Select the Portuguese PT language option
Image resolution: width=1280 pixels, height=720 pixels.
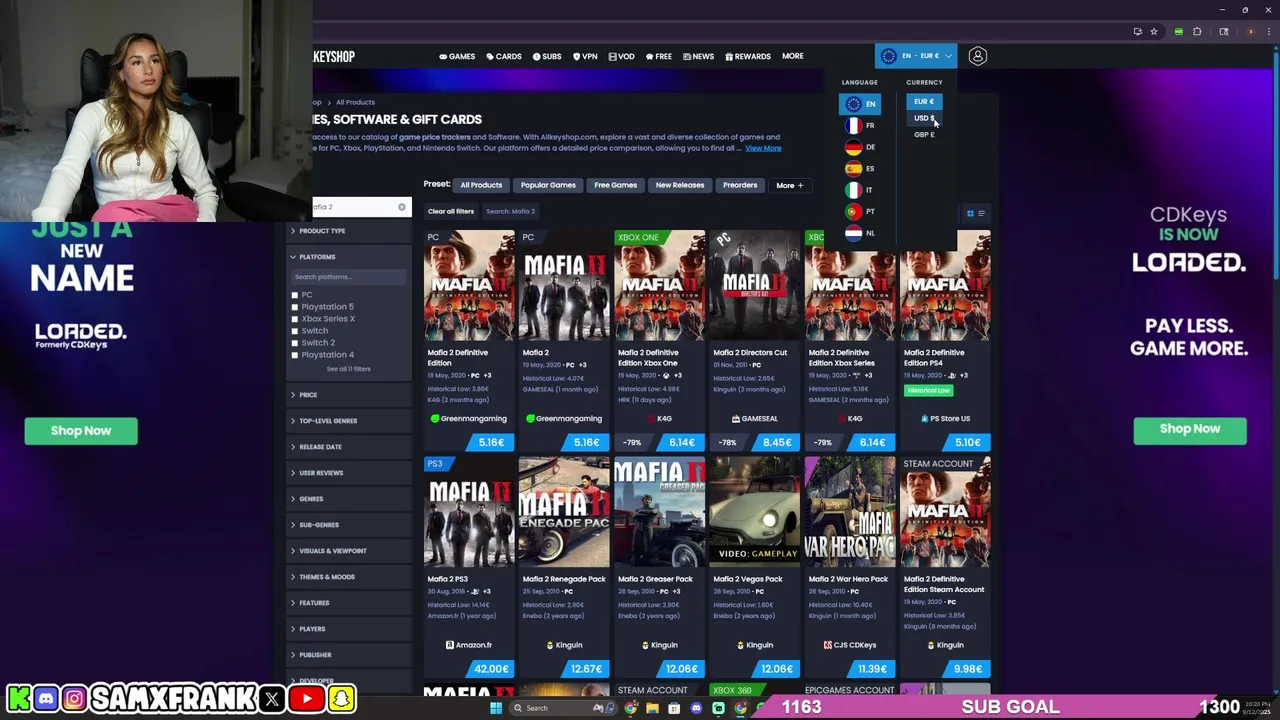tap(859, 211)
